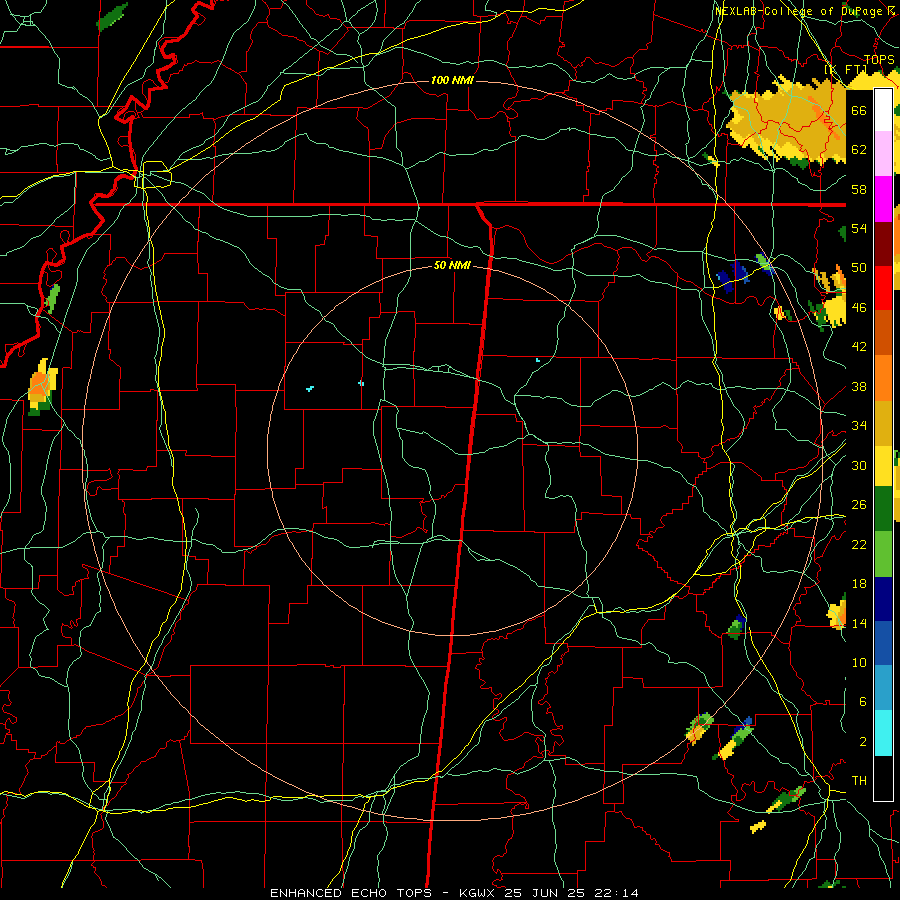The width and height of the screenshot is (900, 900).
Task: Click the legend value '22'
Action: coord(859,544)
